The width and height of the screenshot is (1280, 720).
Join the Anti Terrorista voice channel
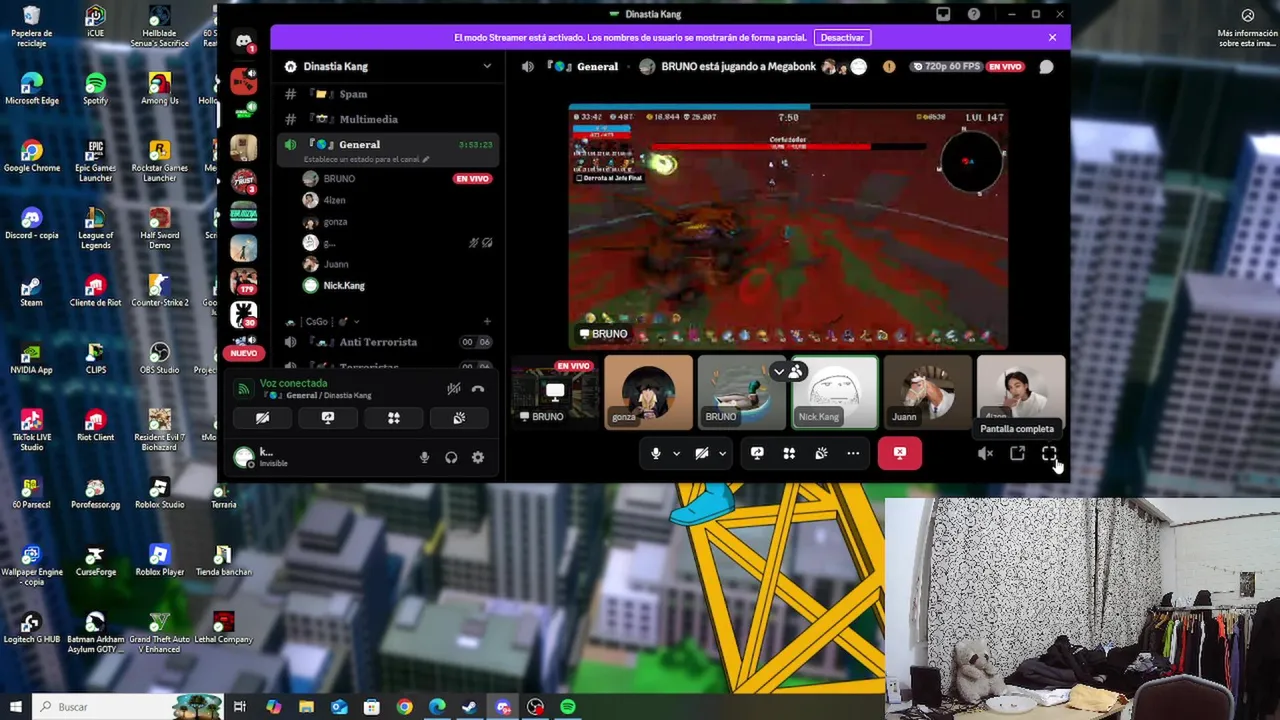point(388,342)
